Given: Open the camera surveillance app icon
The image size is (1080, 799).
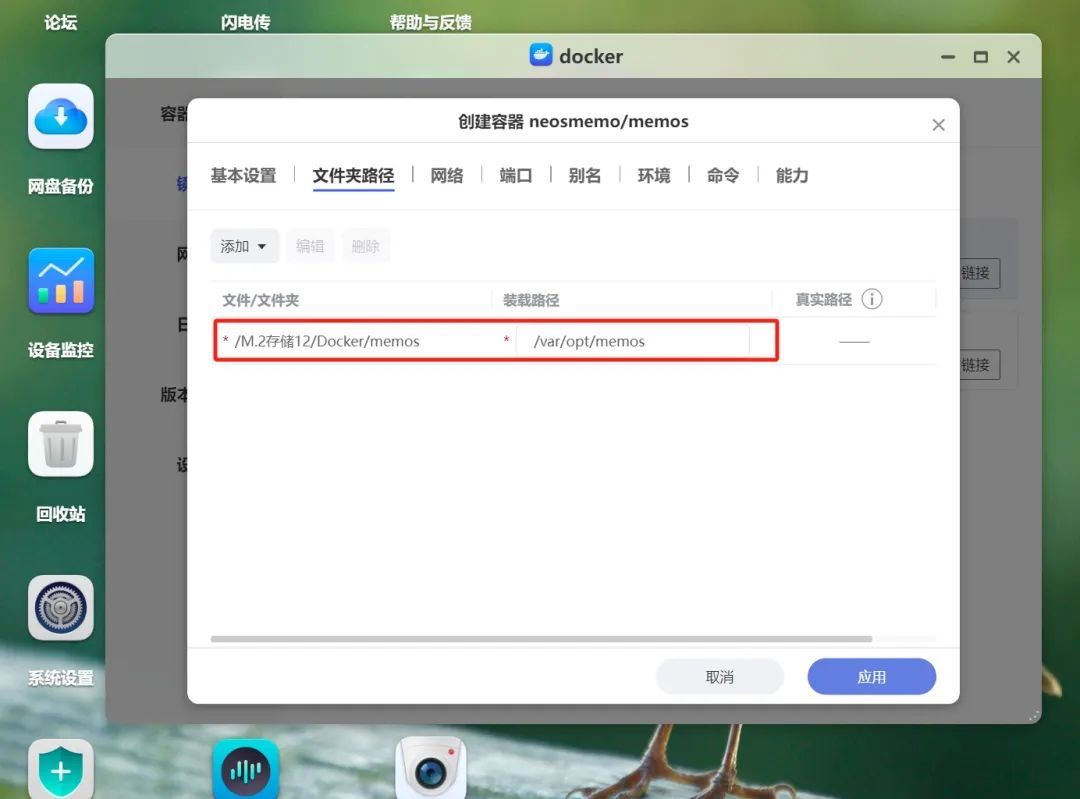Looking at the screenshot, I should 430,769.
